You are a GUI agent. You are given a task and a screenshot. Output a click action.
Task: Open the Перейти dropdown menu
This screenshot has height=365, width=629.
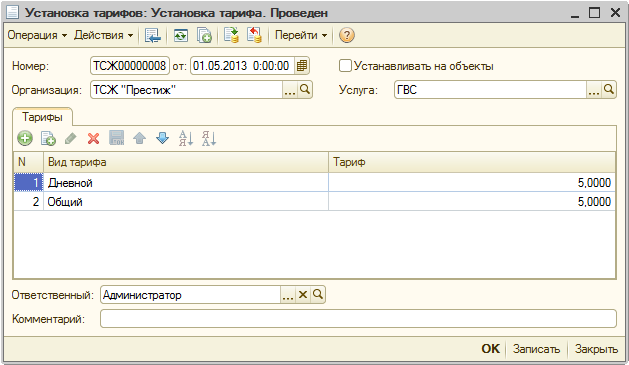301,35
